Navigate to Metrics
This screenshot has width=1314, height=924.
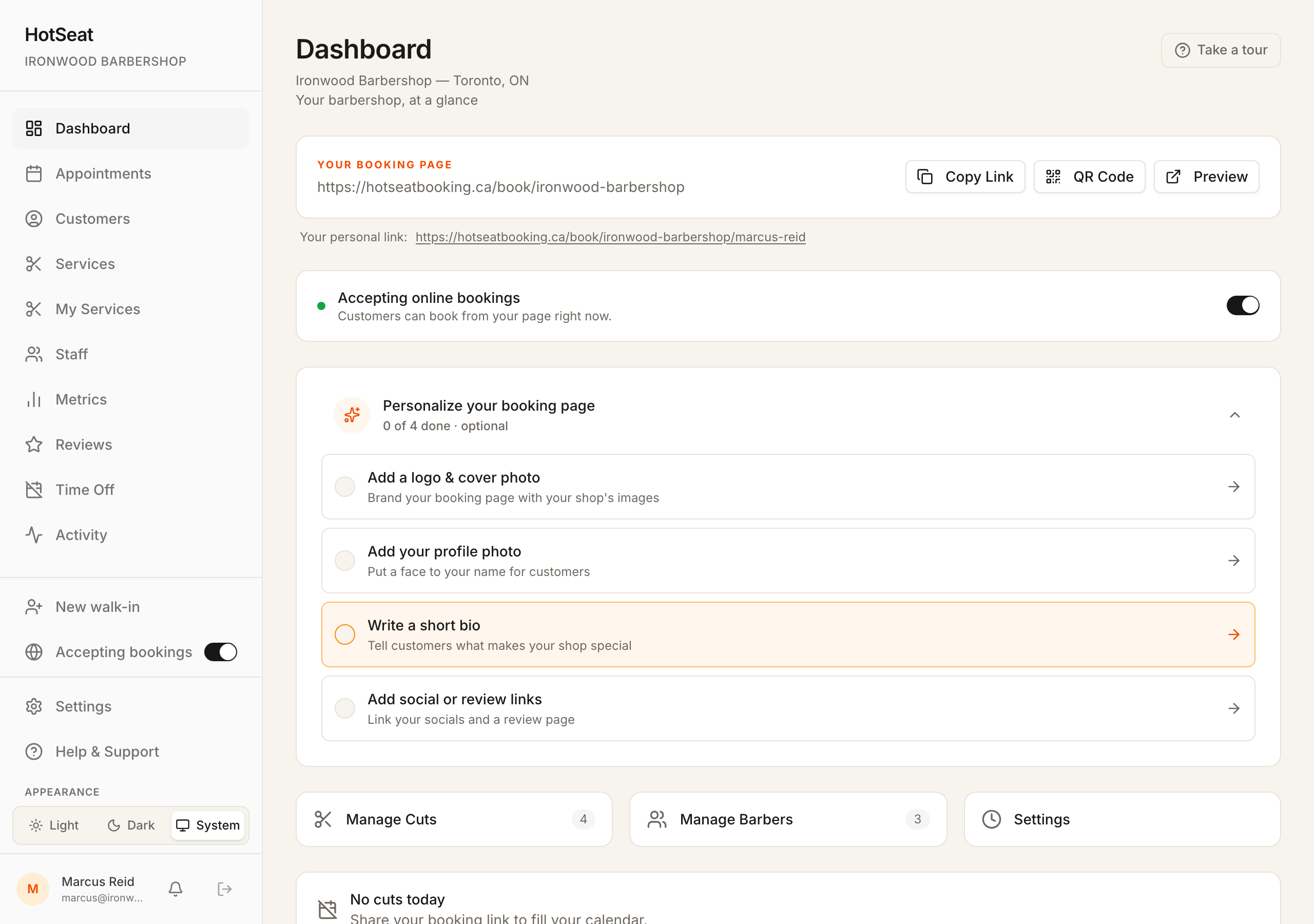[130, 399]
